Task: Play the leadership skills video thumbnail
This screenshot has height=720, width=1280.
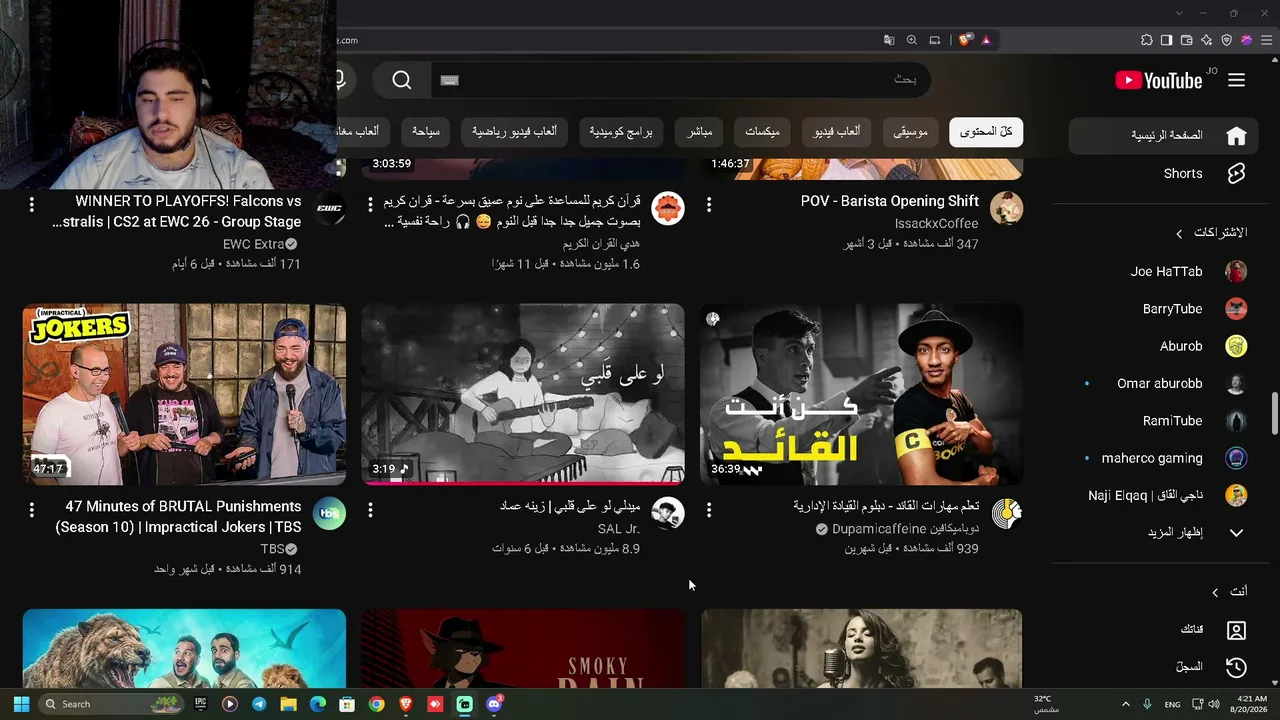Action: point(861,395)
